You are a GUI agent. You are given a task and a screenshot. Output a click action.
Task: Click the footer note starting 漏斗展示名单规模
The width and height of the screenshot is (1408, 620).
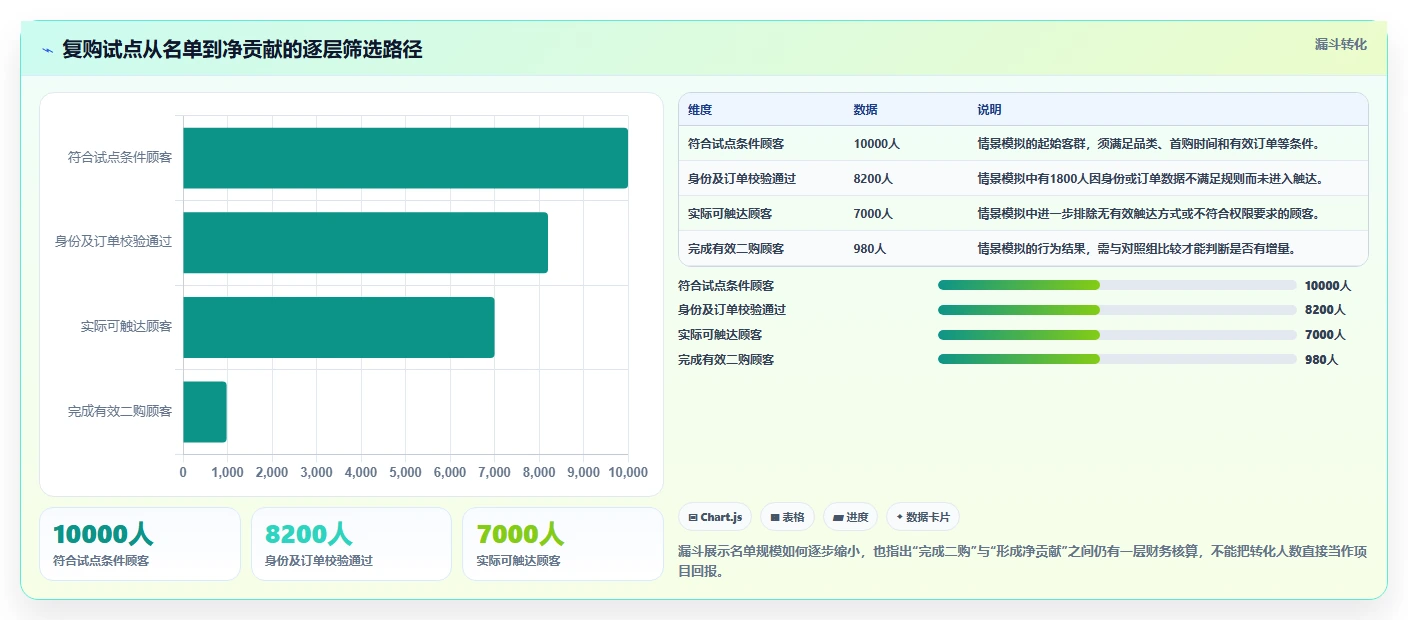click(x=1022, y=561)
